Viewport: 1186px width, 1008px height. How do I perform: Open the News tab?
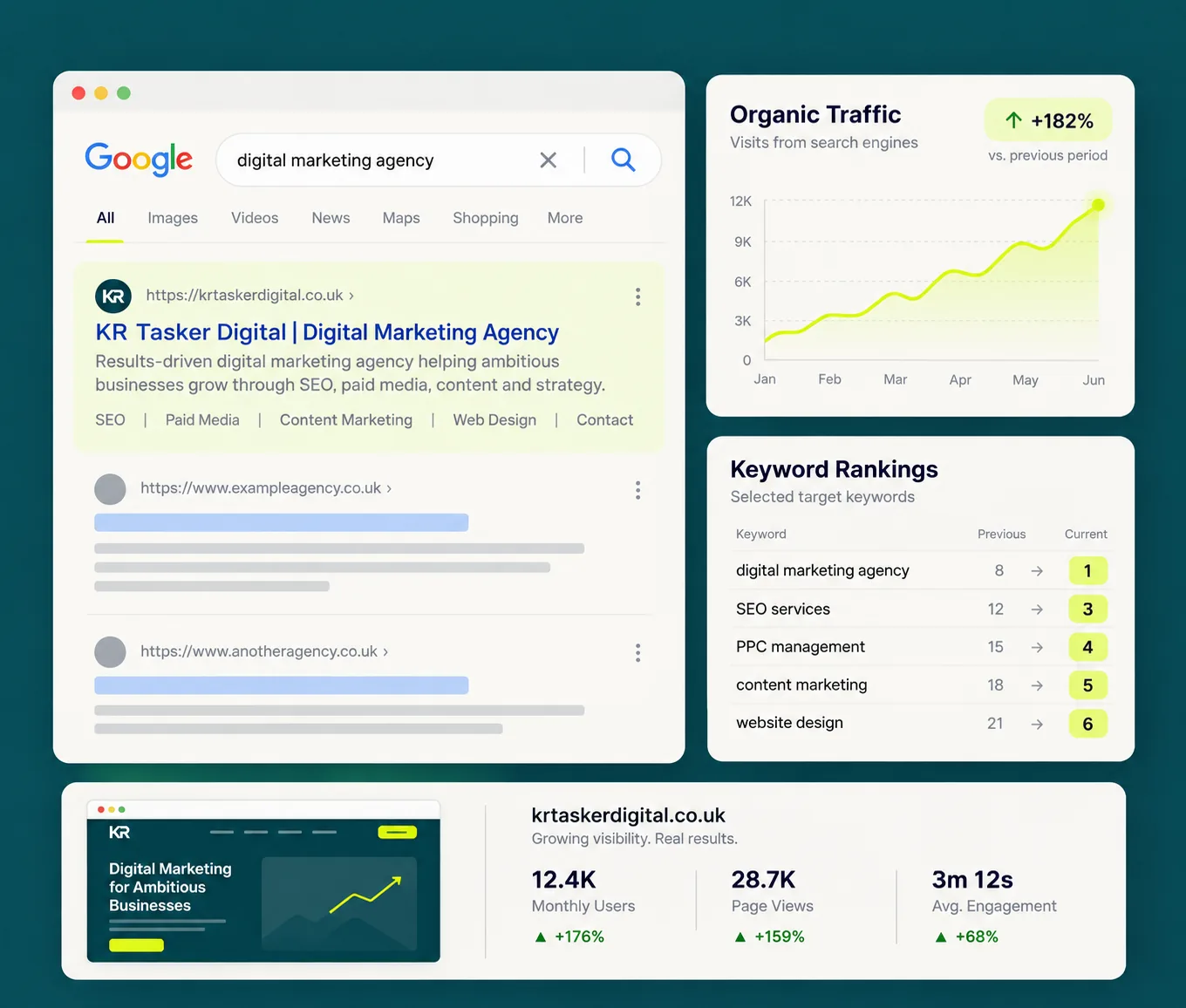(331, 218)
